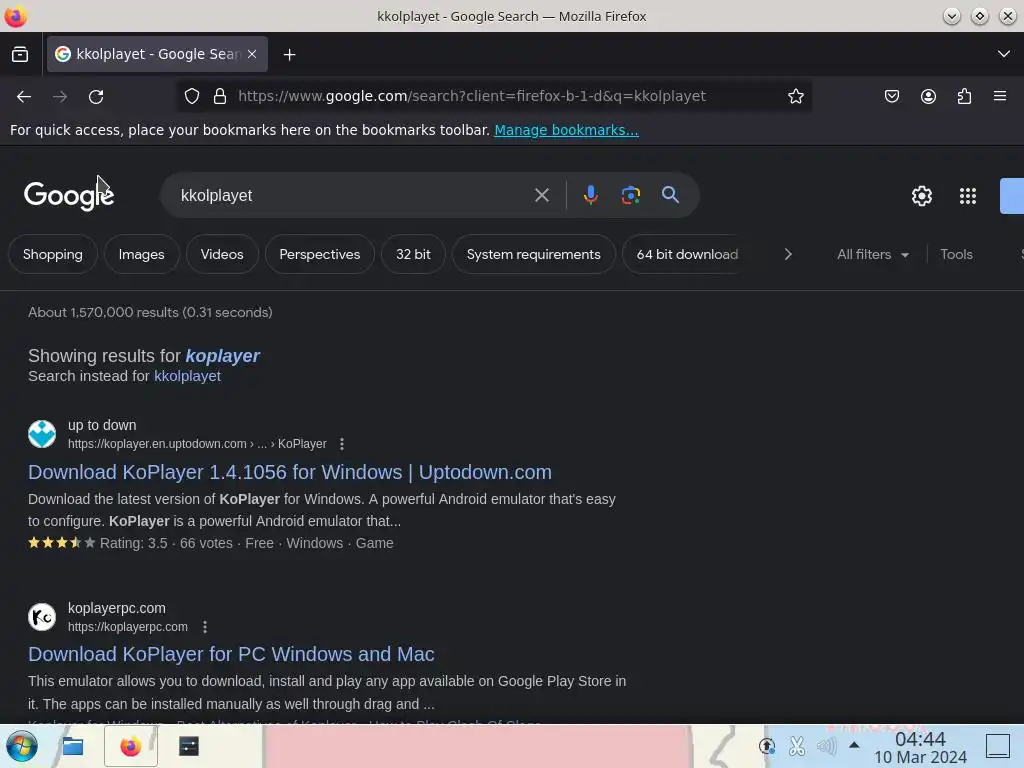This screenshot has height=768, width=1024.
Task: Click the koplayer.en.uptodown.com URL
Action: point(197,444)
